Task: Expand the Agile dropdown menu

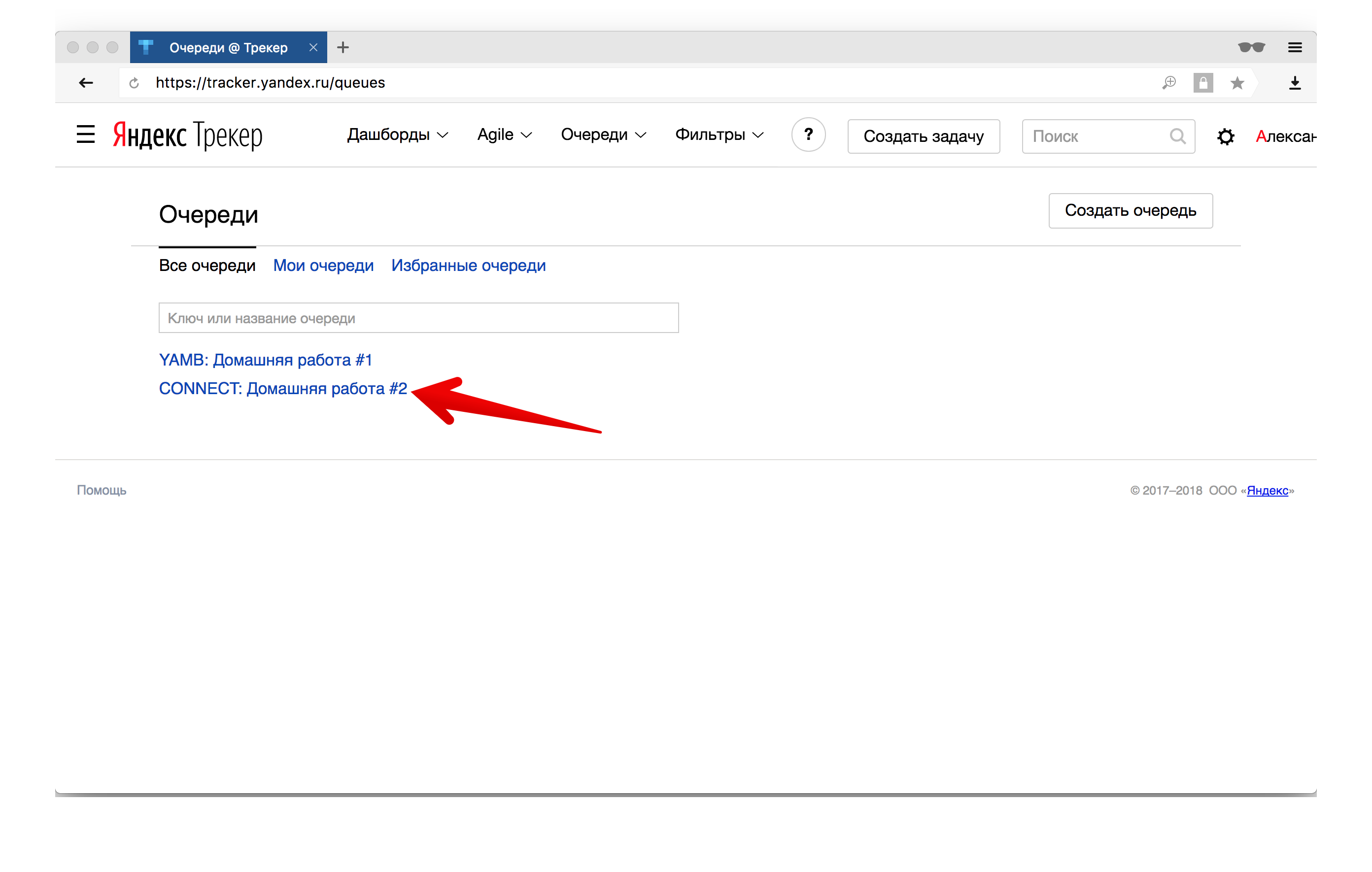Action: (x=504, y=135)
